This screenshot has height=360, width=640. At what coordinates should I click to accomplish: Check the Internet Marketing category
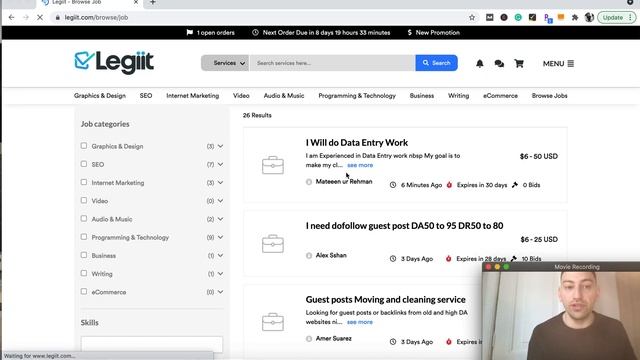[x=84, y=182]
